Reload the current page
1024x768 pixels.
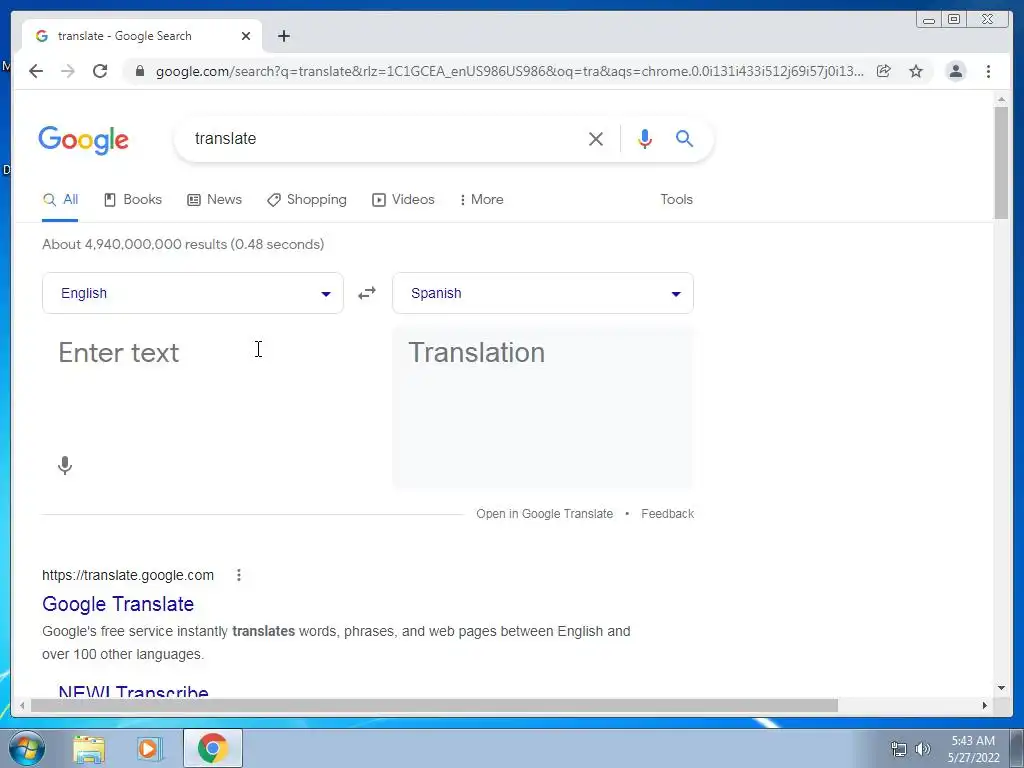[100, 71]
